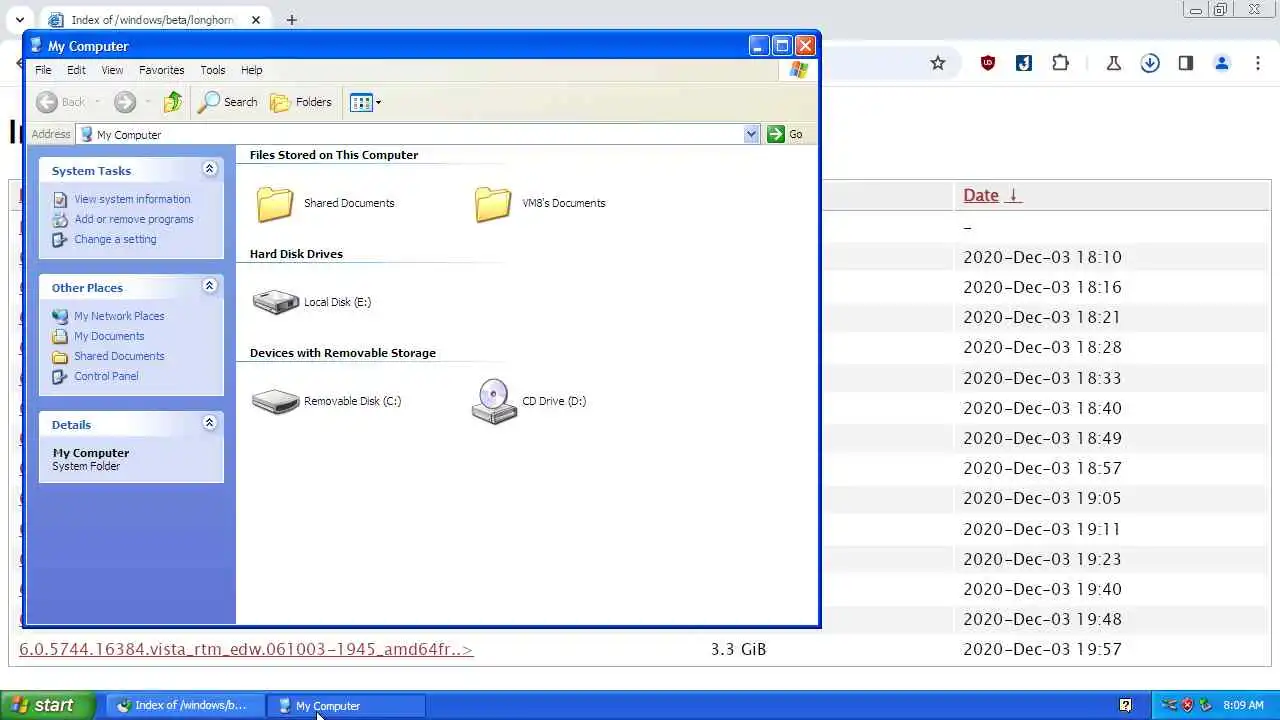Open Shared Documents in Other Places
The height and width of the screenshot is (720, 1280).
click(x=119, y=356)
